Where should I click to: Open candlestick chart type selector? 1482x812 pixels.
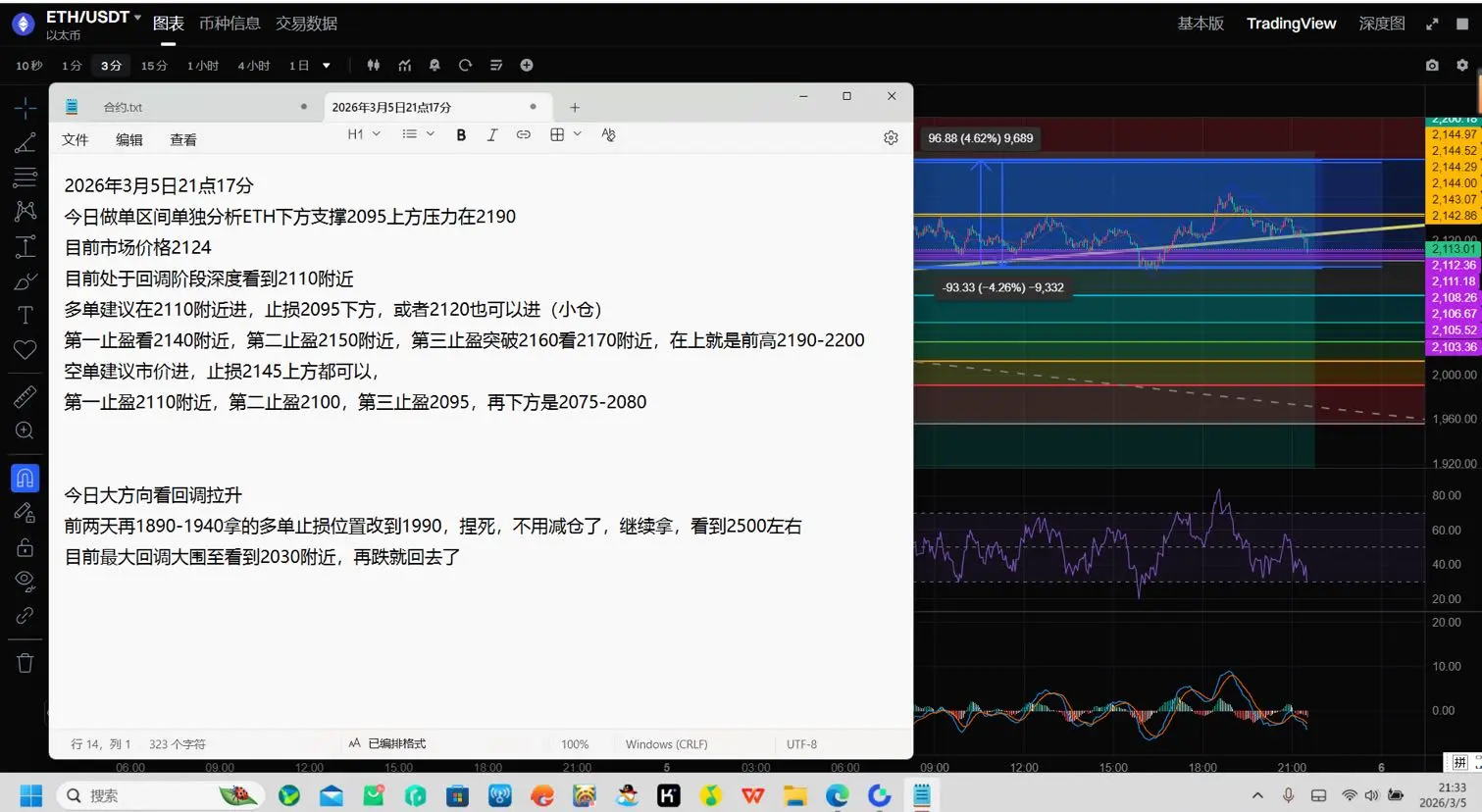[x=374, y=66]
